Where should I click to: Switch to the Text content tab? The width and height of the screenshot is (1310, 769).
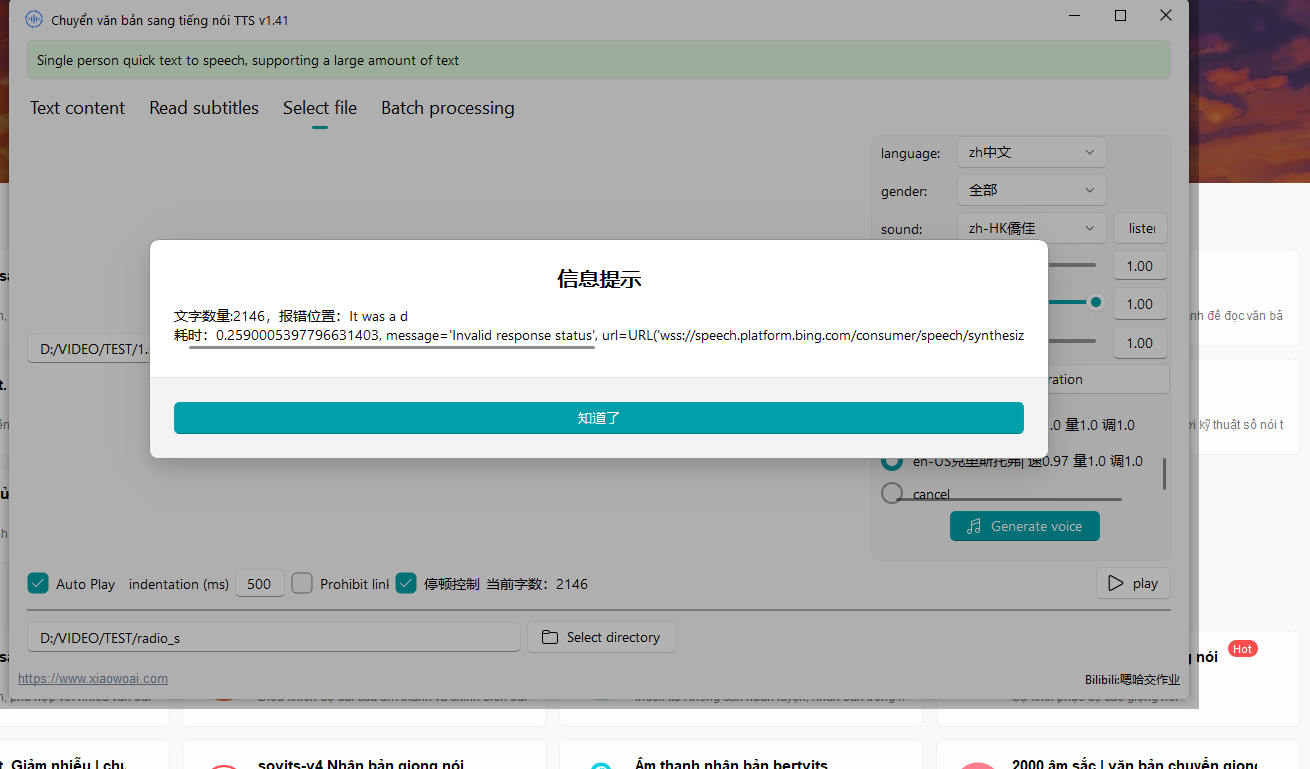click(77, 108)
